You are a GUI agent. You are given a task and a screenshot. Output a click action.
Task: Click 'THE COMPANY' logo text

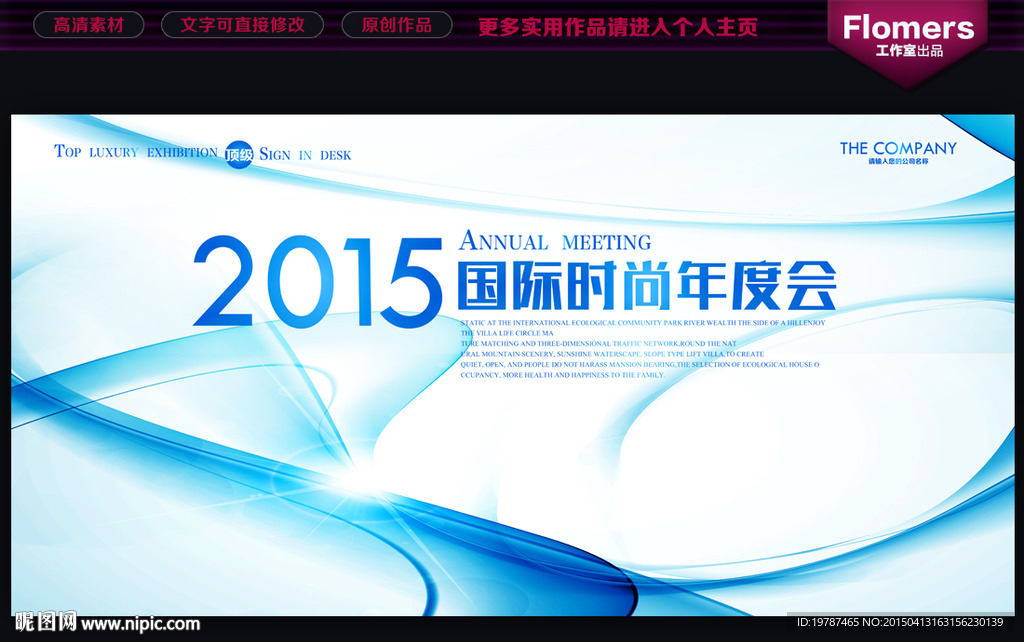point(898,148)
